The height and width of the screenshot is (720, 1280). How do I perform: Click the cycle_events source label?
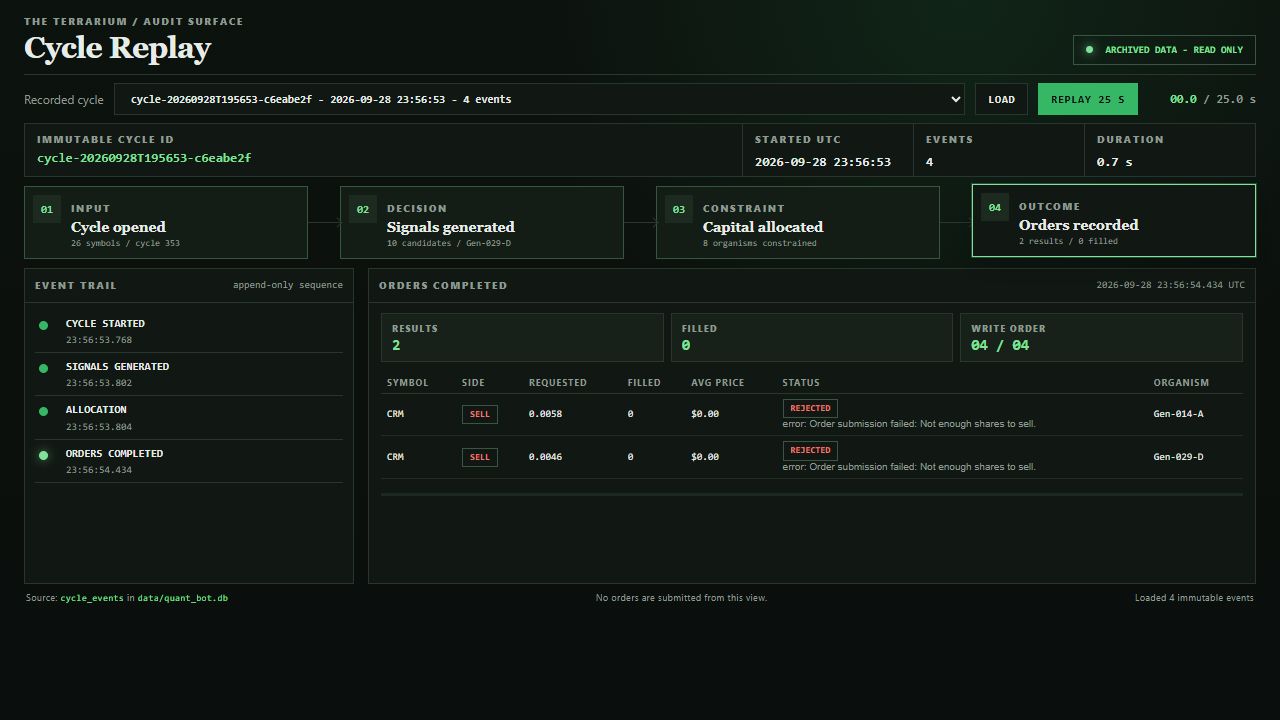pos(91,598)
